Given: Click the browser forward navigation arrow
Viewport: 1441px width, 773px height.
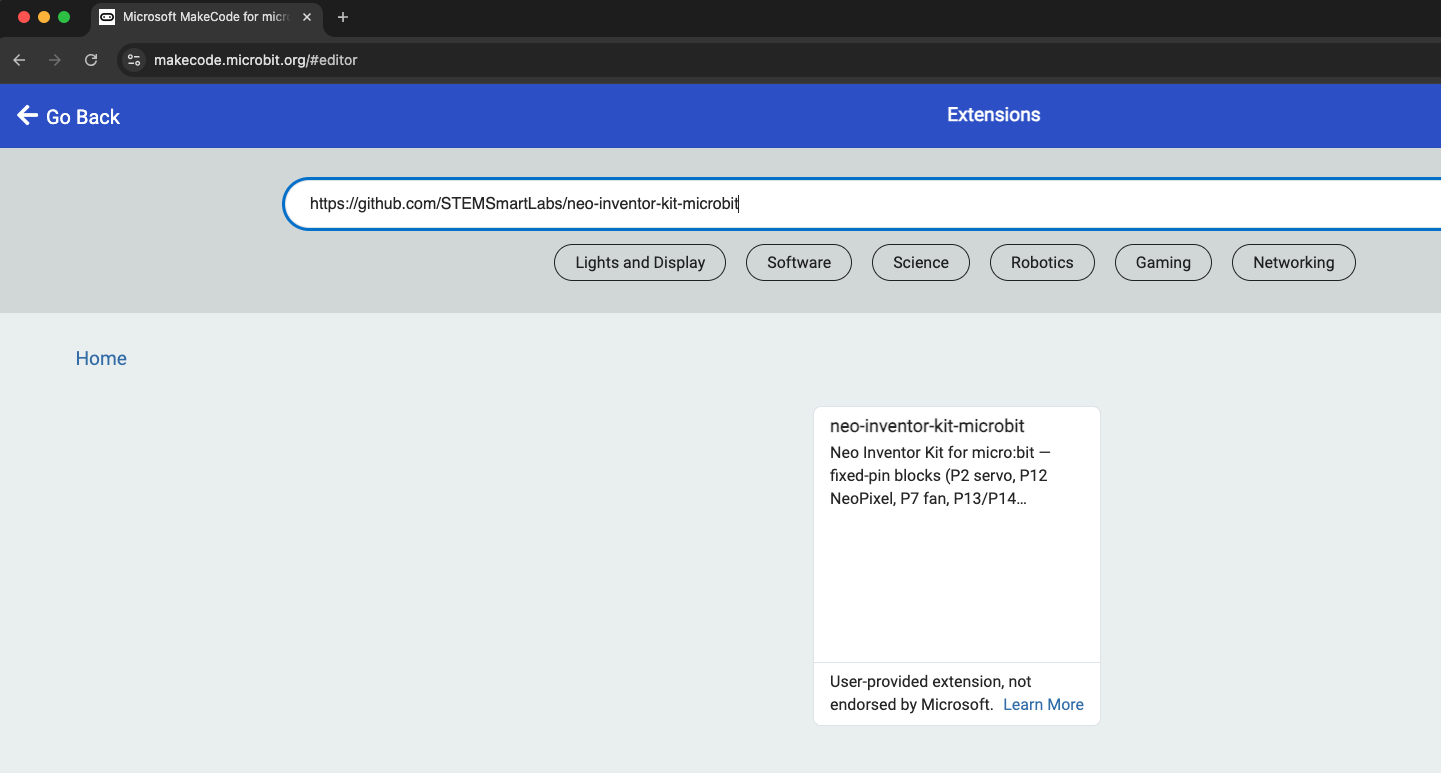Looking at the screenshot, I should (54, 60).
